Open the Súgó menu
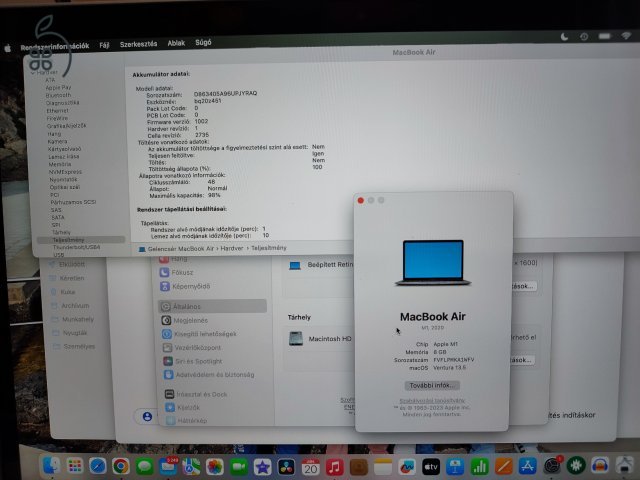 (203, 42)
